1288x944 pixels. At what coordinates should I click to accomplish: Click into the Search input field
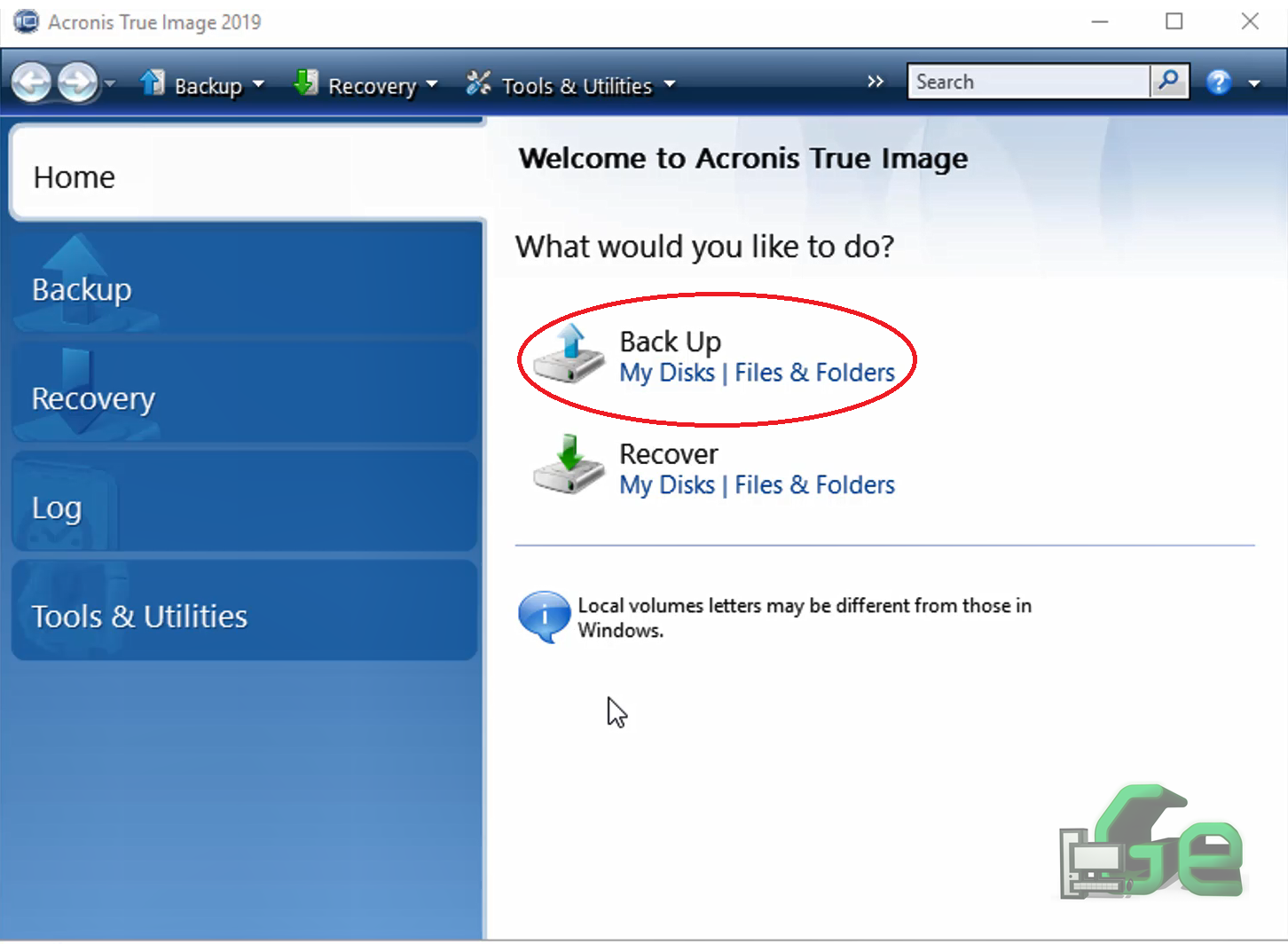[x=1029, y=82]
